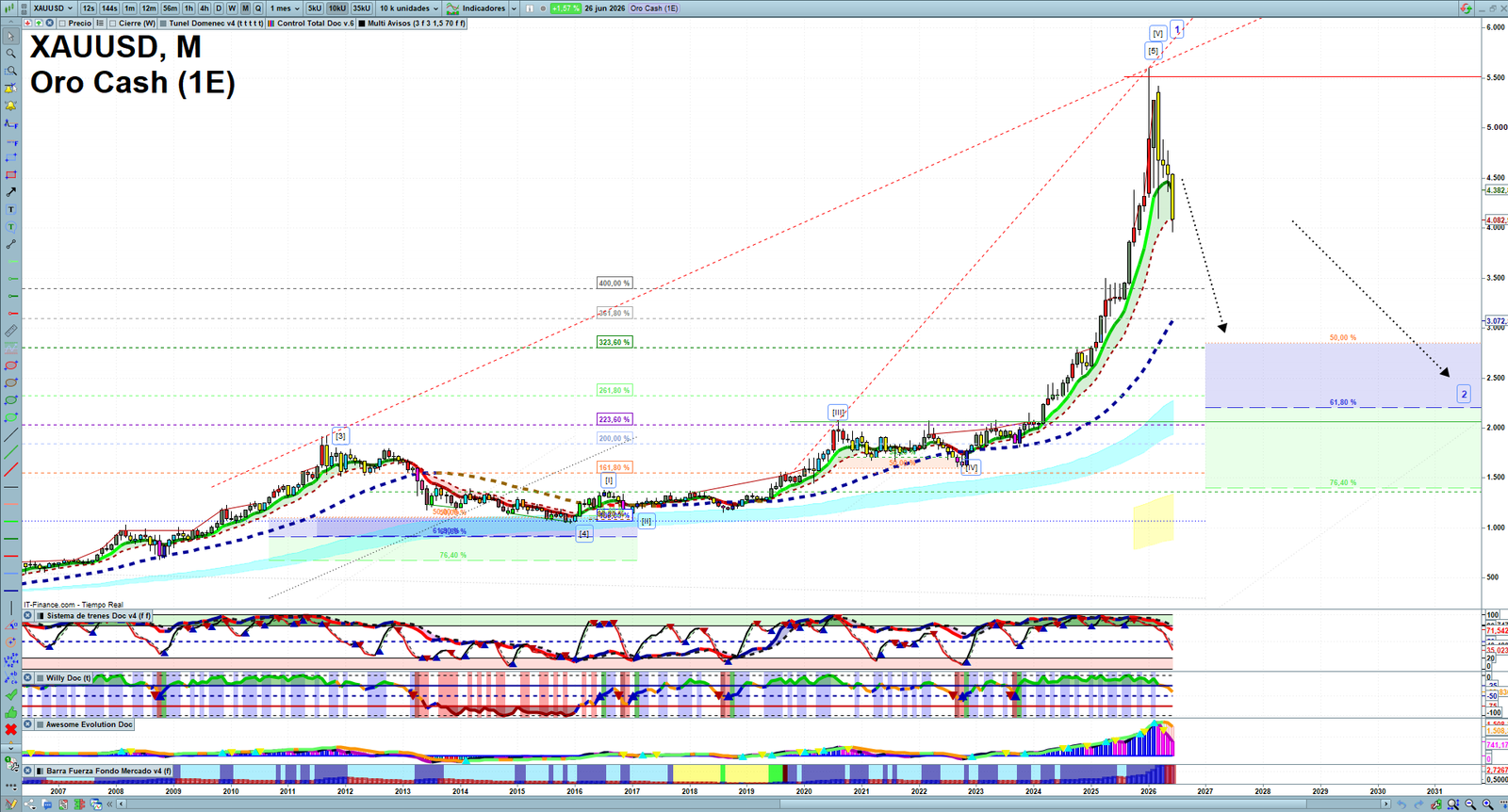Close the Willy Doc indicator panel
Screen dimensions: 1508x812
[x=27, y=677]
